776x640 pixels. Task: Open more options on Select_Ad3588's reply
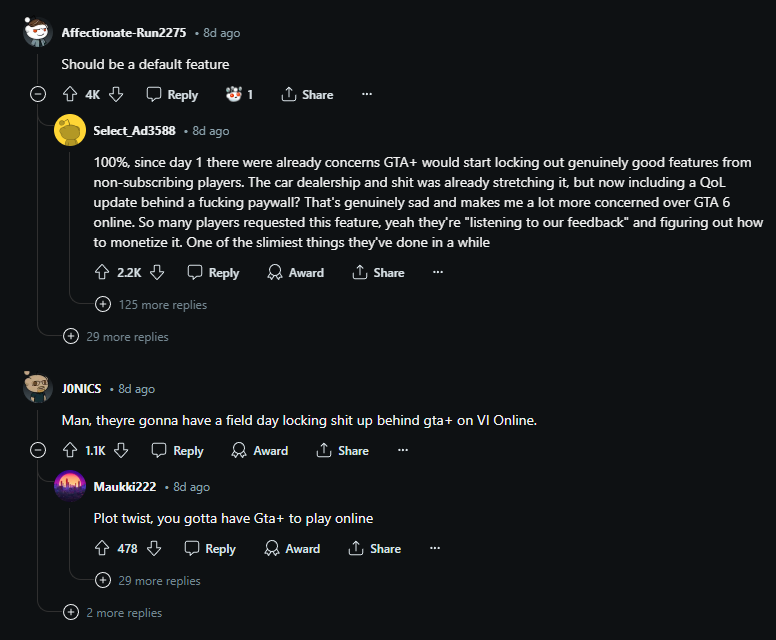[437, 272]
